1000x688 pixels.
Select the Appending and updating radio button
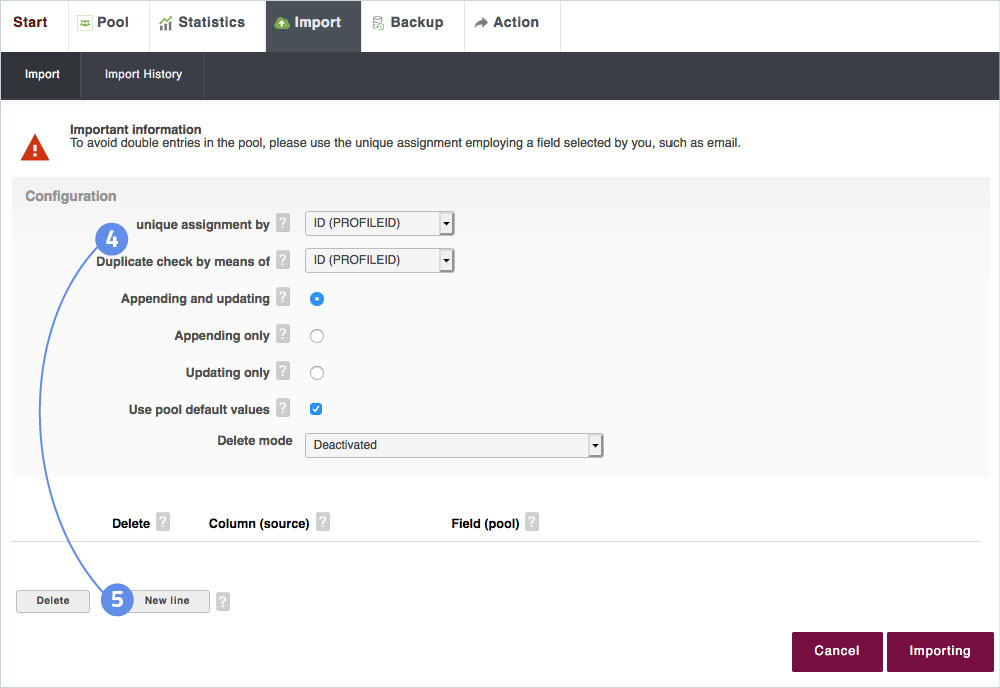tap(317, 299)
